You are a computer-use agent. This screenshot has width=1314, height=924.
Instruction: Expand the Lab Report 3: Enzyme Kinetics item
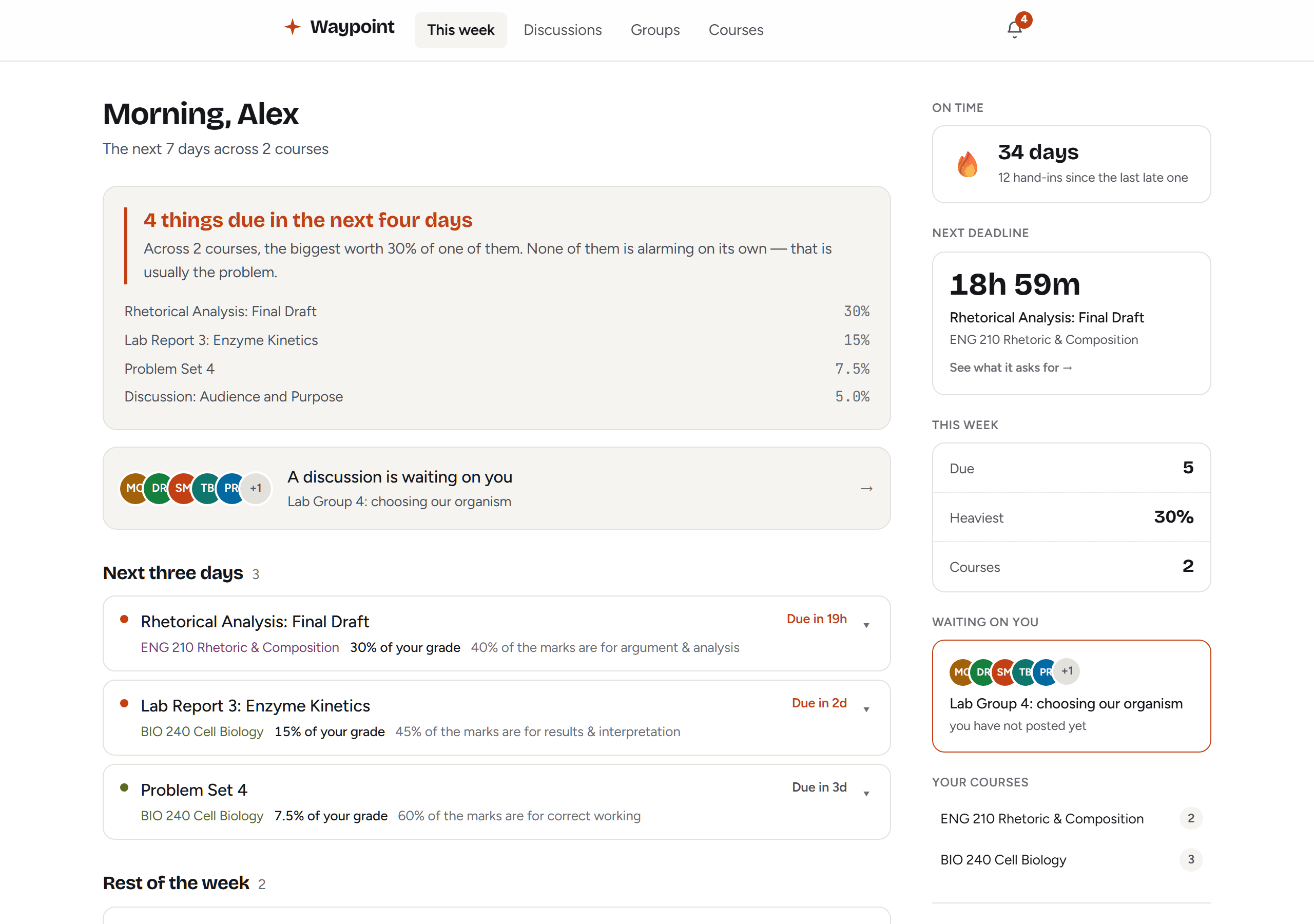(866, 709)
